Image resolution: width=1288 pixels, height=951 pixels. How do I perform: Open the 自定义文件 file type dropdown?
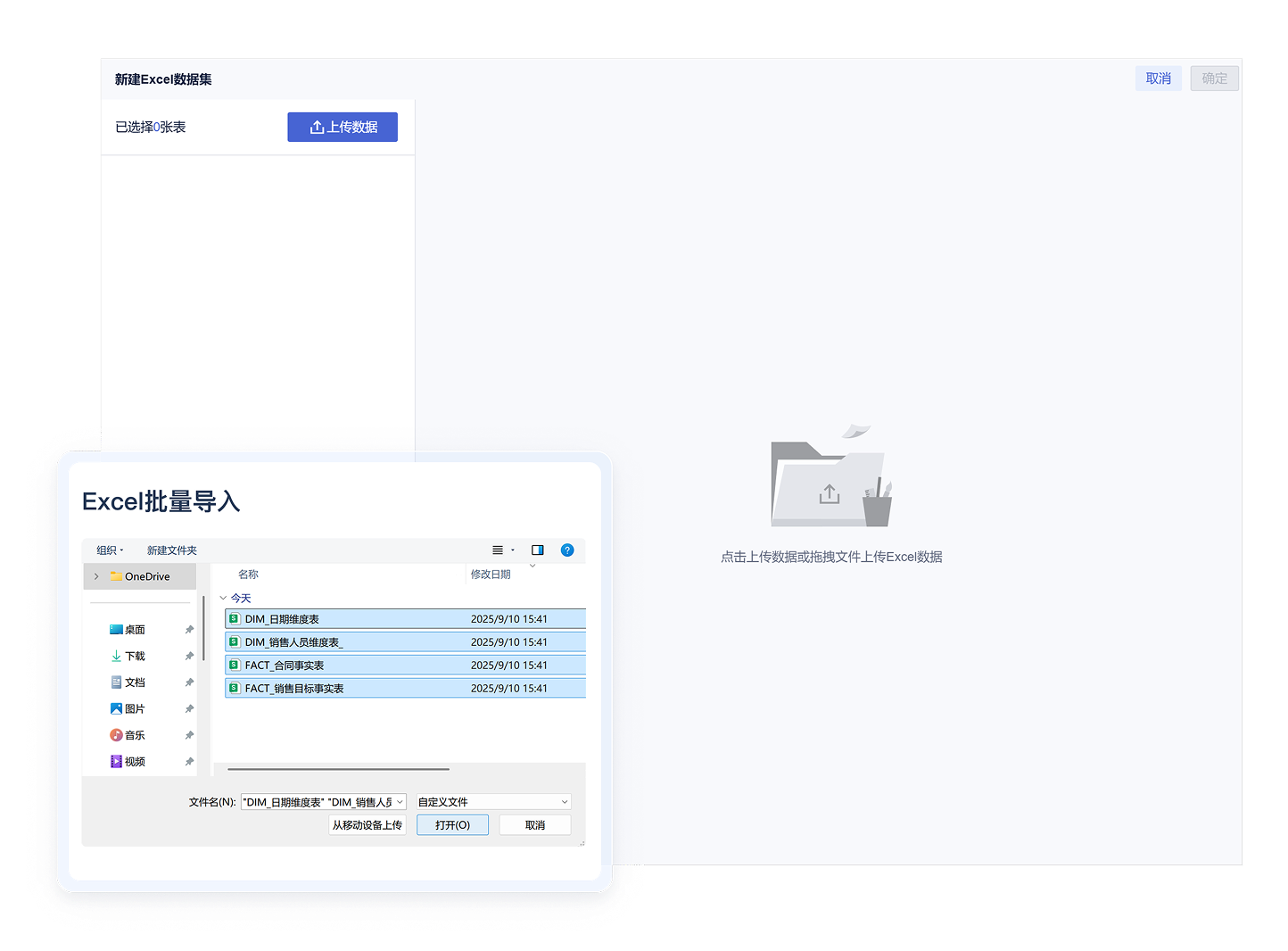[492, 802]
